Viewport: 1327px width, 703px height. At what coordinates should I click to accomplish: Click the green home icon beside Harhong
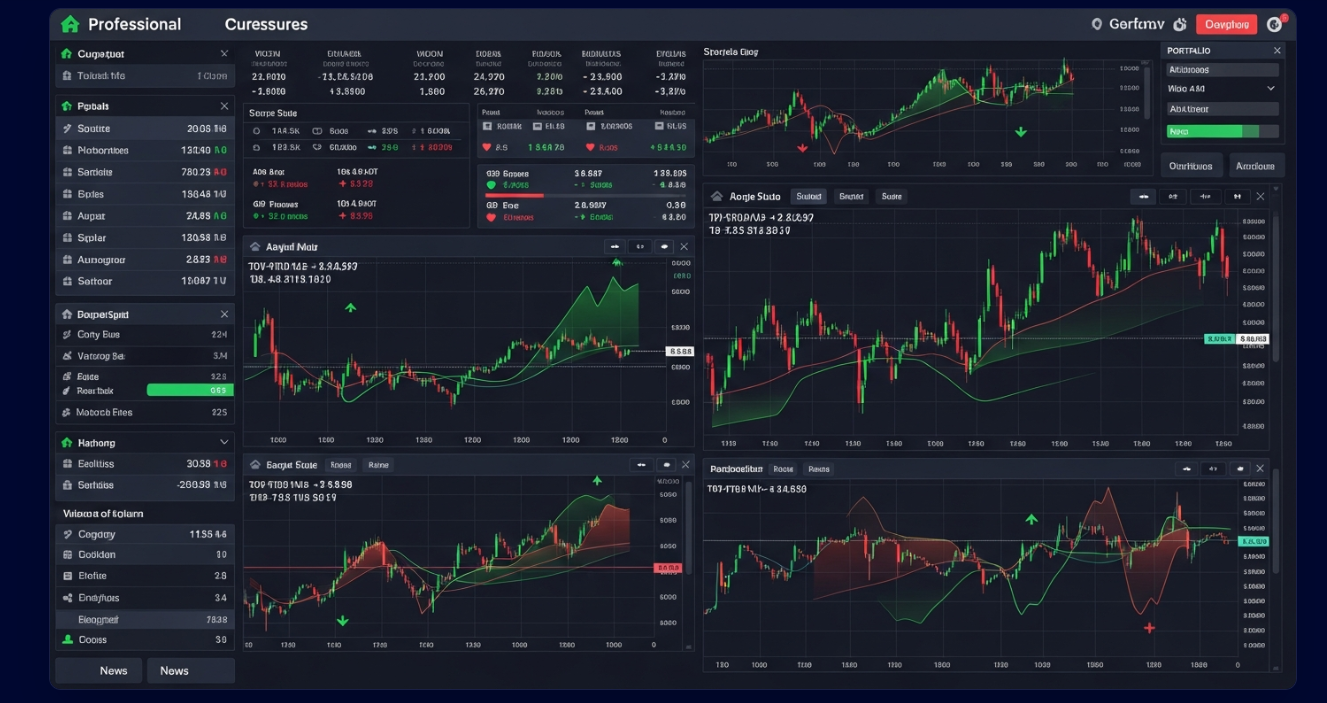pyautogui.click(x=67, y=442)
